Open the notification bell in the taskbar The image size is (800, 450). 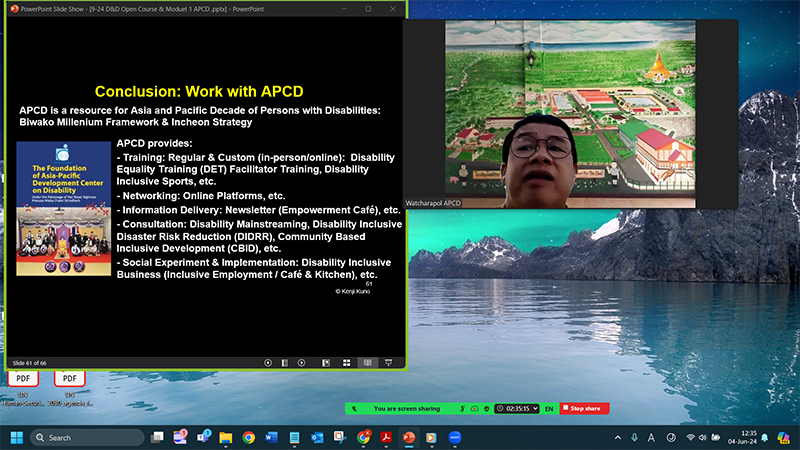(x=765, y=438)
